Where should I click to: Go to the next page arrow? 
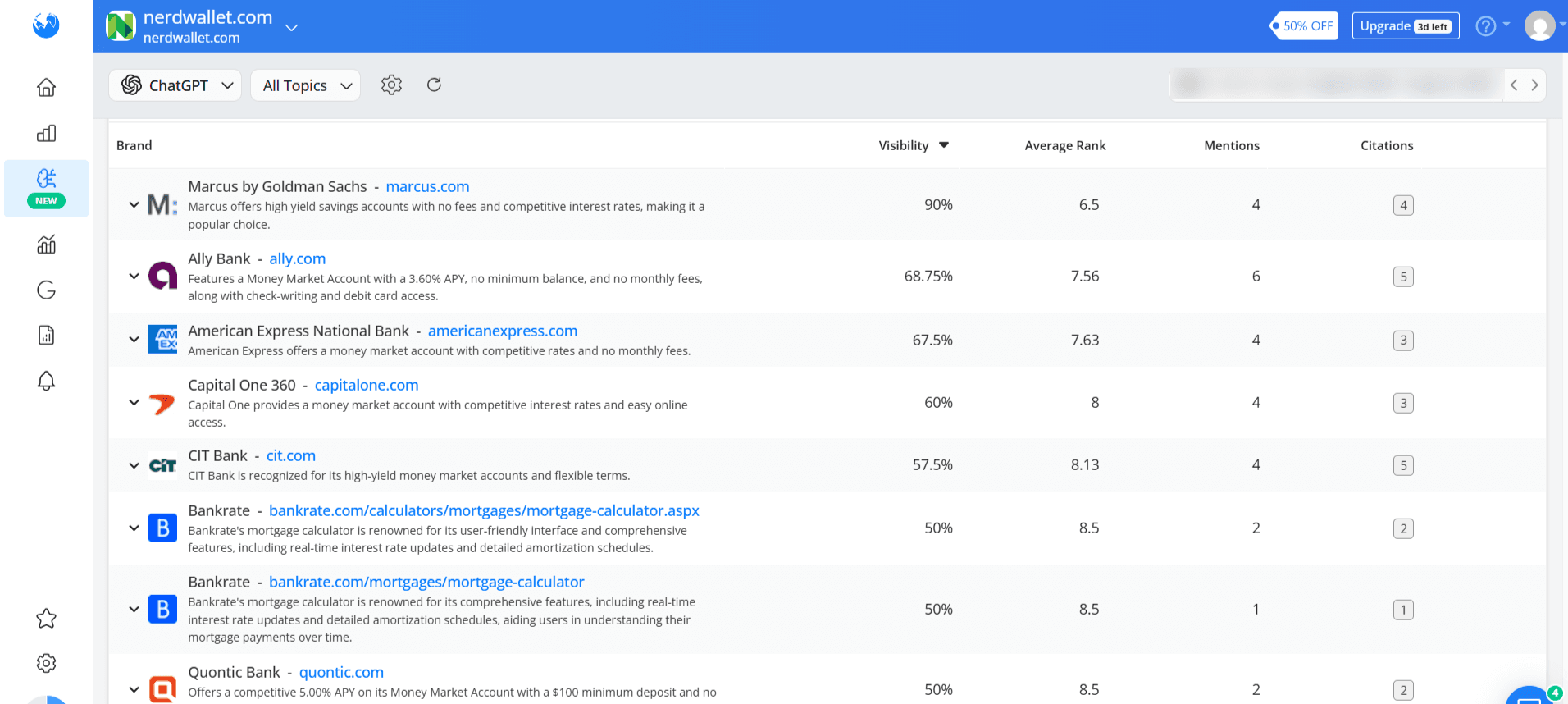coord(1534,85)
